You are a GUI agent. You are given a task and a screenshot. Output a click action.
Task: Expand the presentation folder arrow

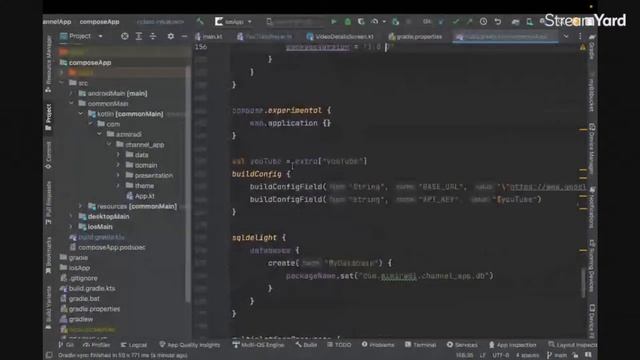point(118,176)
